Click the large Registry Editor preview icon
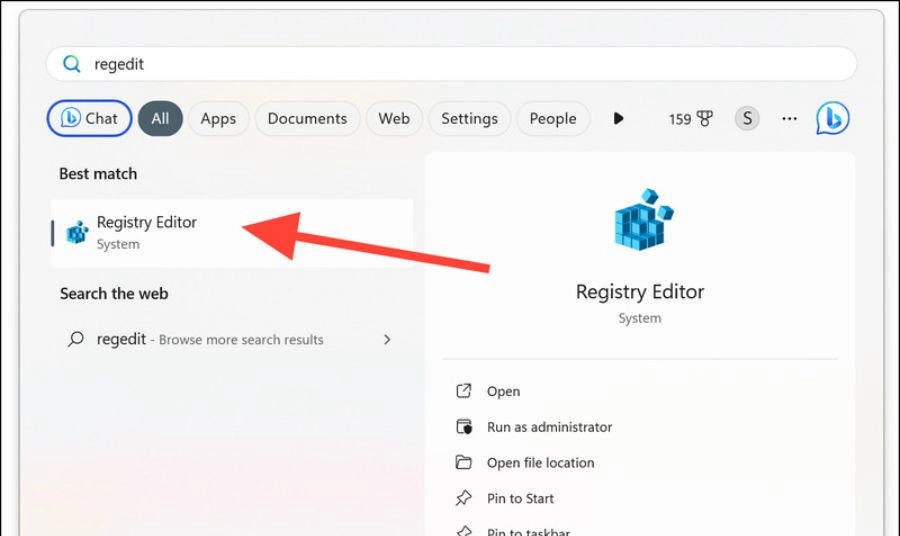The width and height of the screenshot is (900, 536). pos(643,219)
